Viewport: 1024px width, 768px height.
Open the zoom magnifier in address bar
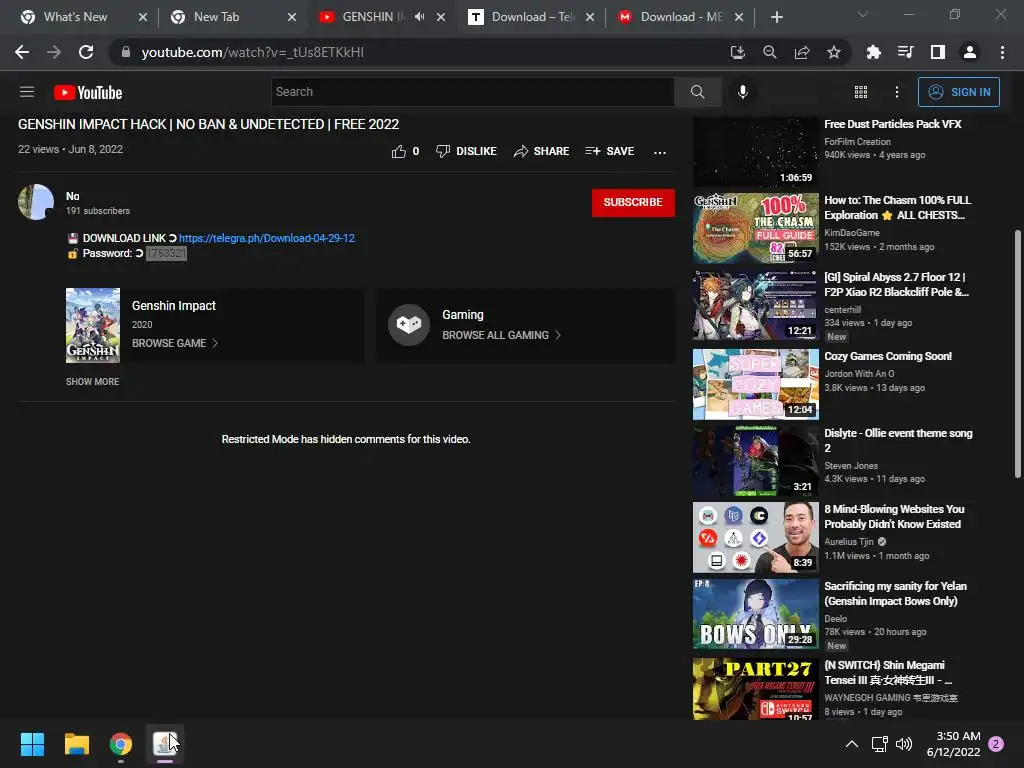pyautogui.click(x=769, y=52)
